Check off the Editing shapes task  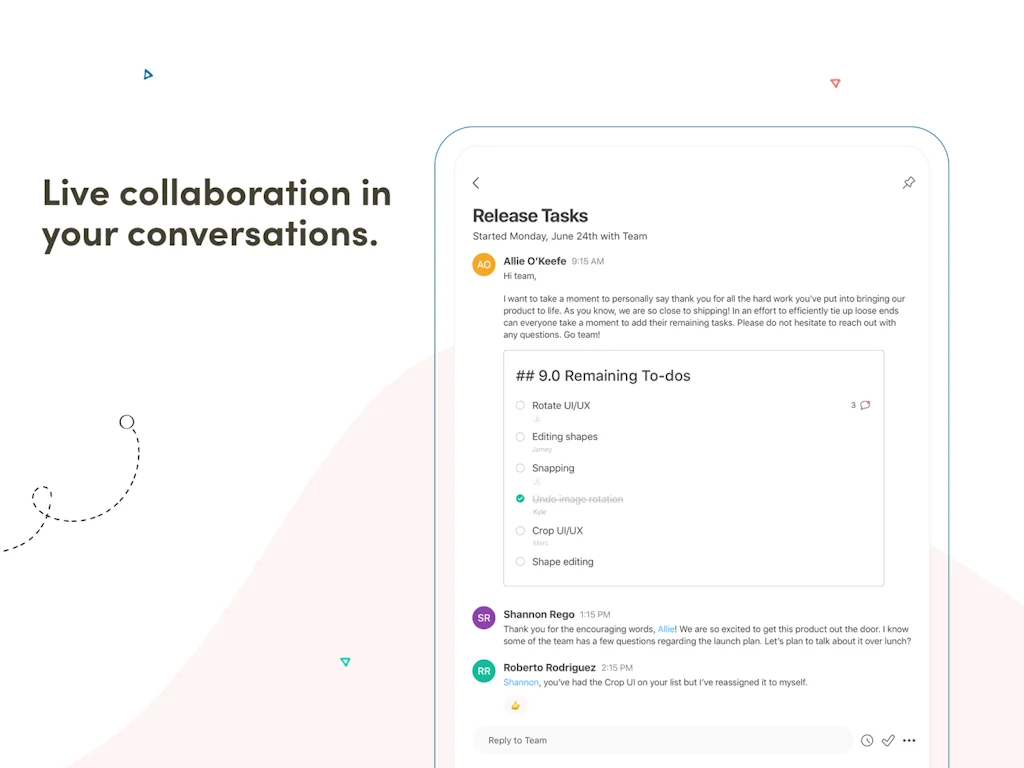[x=520, y=436]
